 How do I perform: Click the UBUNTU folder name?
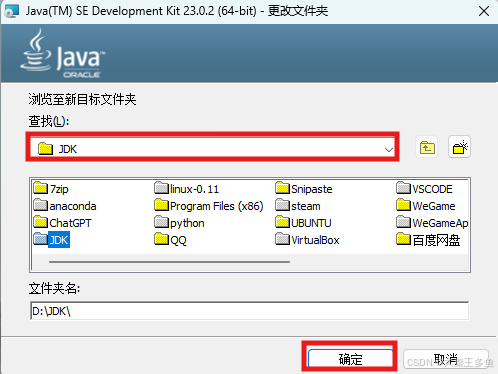pos(311,223)
